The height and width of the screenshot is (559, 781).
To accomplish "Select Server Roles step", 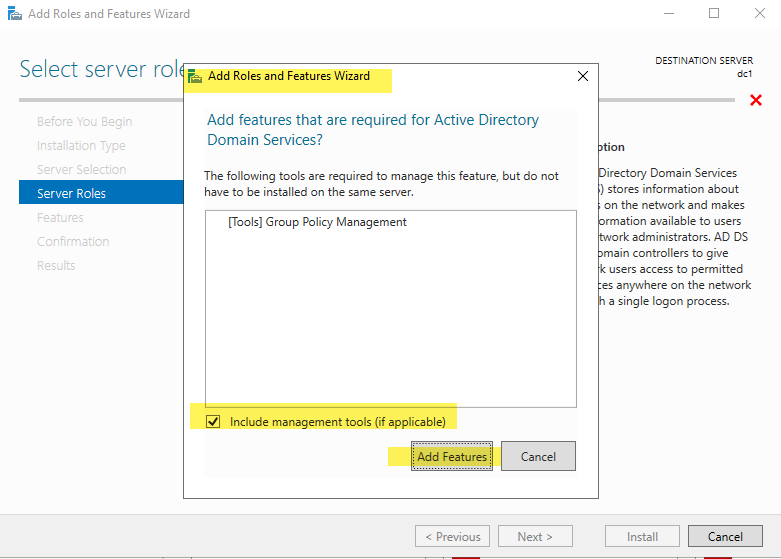I will (x=101, y=192).
